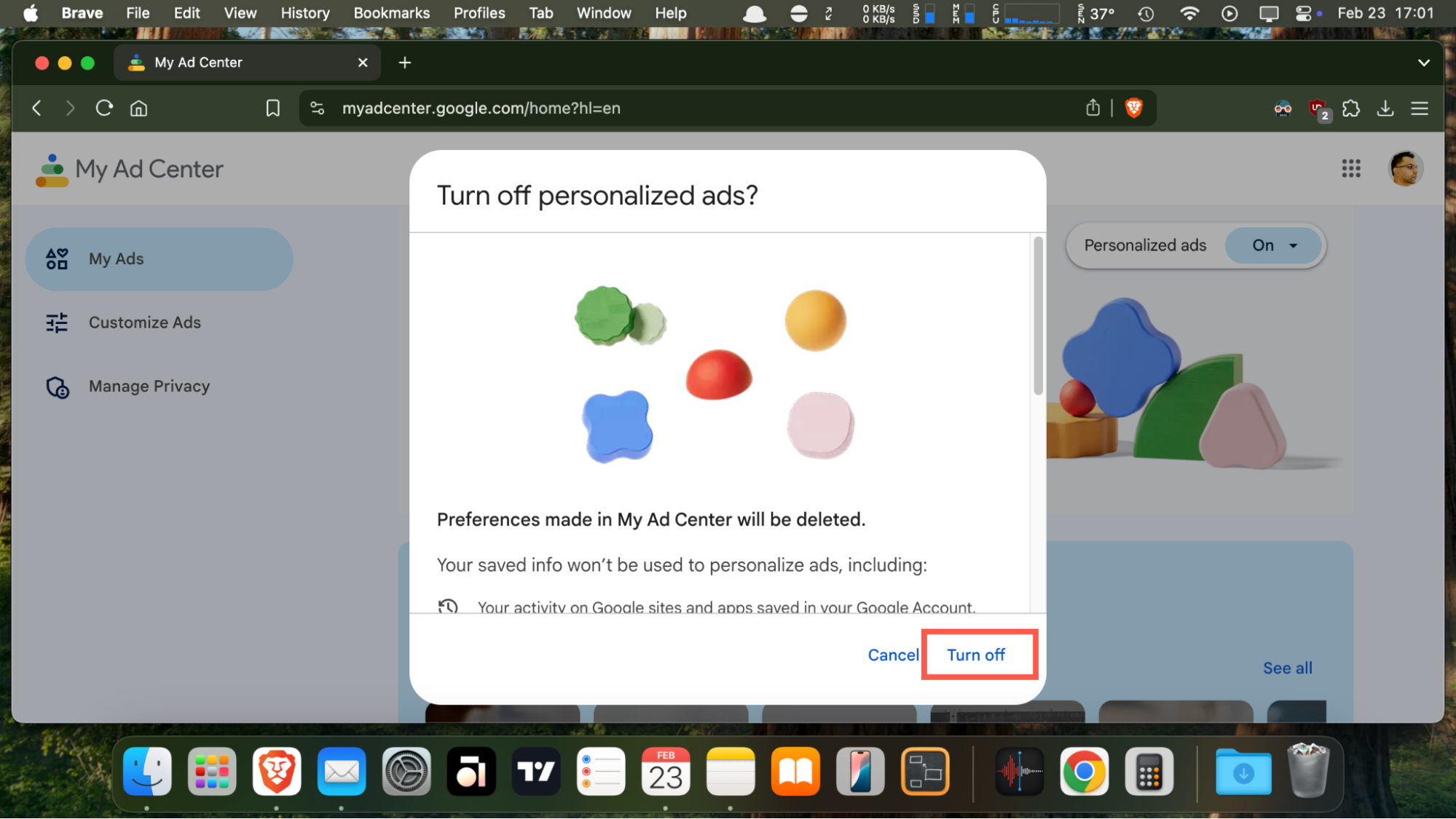
Task: Open the File menu
Action: pos(138,13)
